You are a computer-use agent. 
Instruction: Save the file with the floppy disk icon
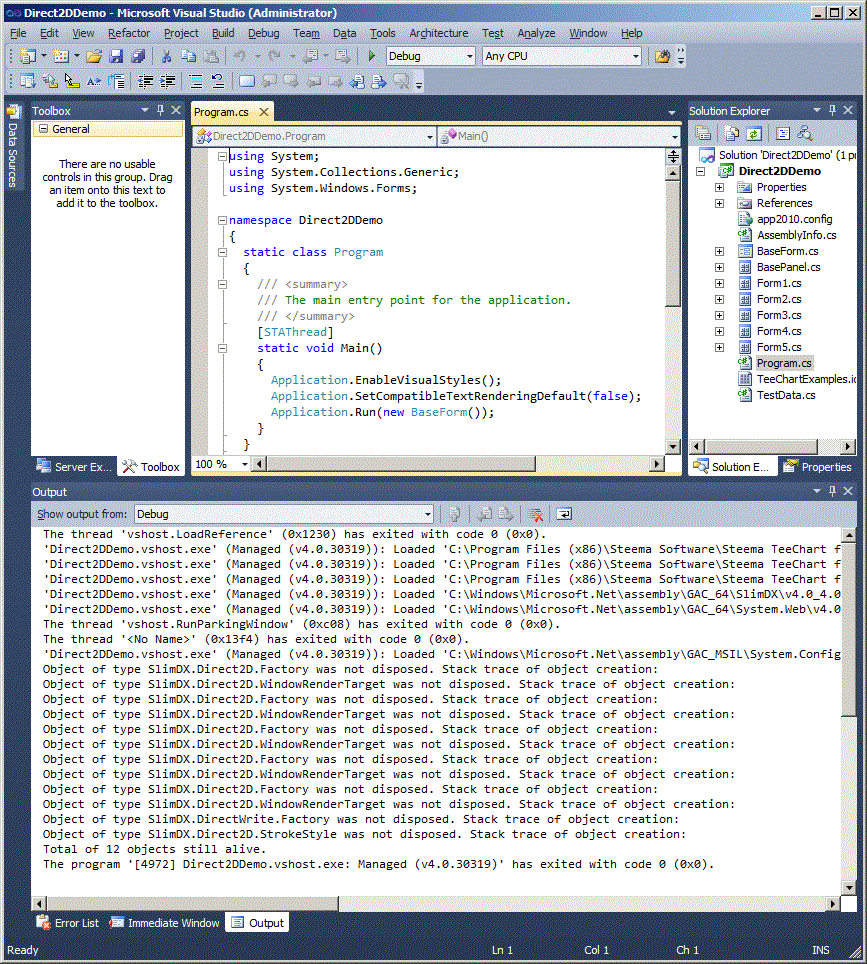[x=116, y=57]
